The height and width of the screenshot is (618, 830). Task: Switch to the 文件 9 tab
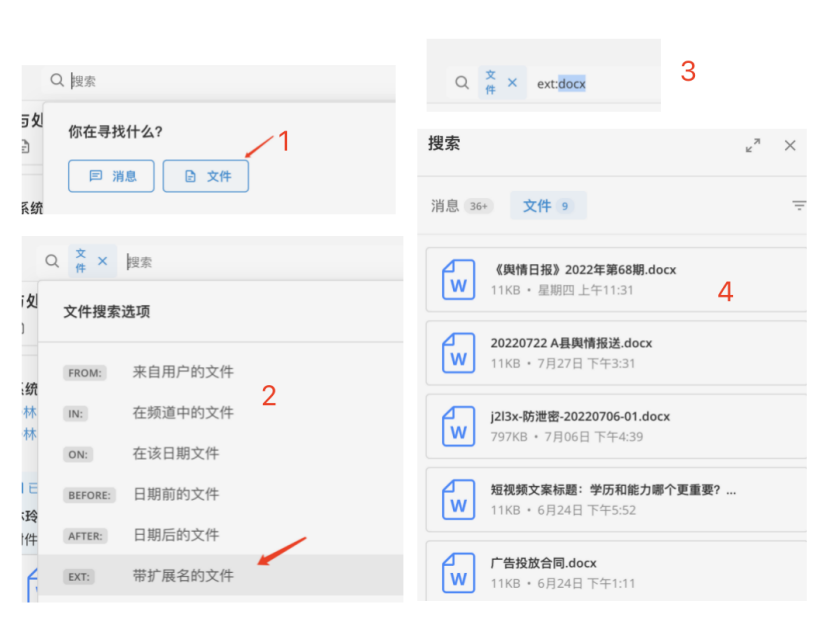pyautogui.click(x=547, y=206)
